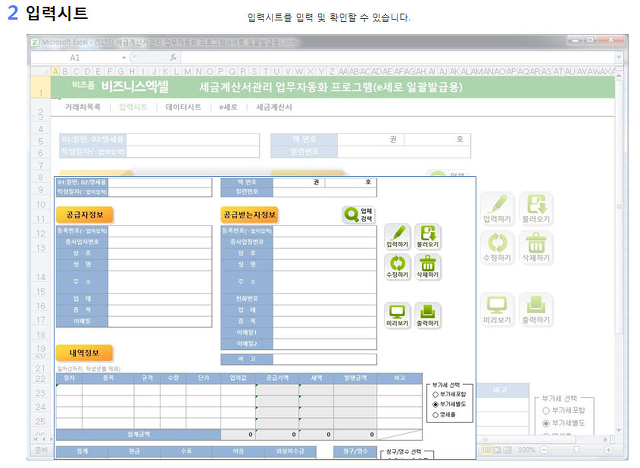Click 출력하기 printer icon in enlarged view
This screenshot has width=640, height=468.
coord(427,315)
